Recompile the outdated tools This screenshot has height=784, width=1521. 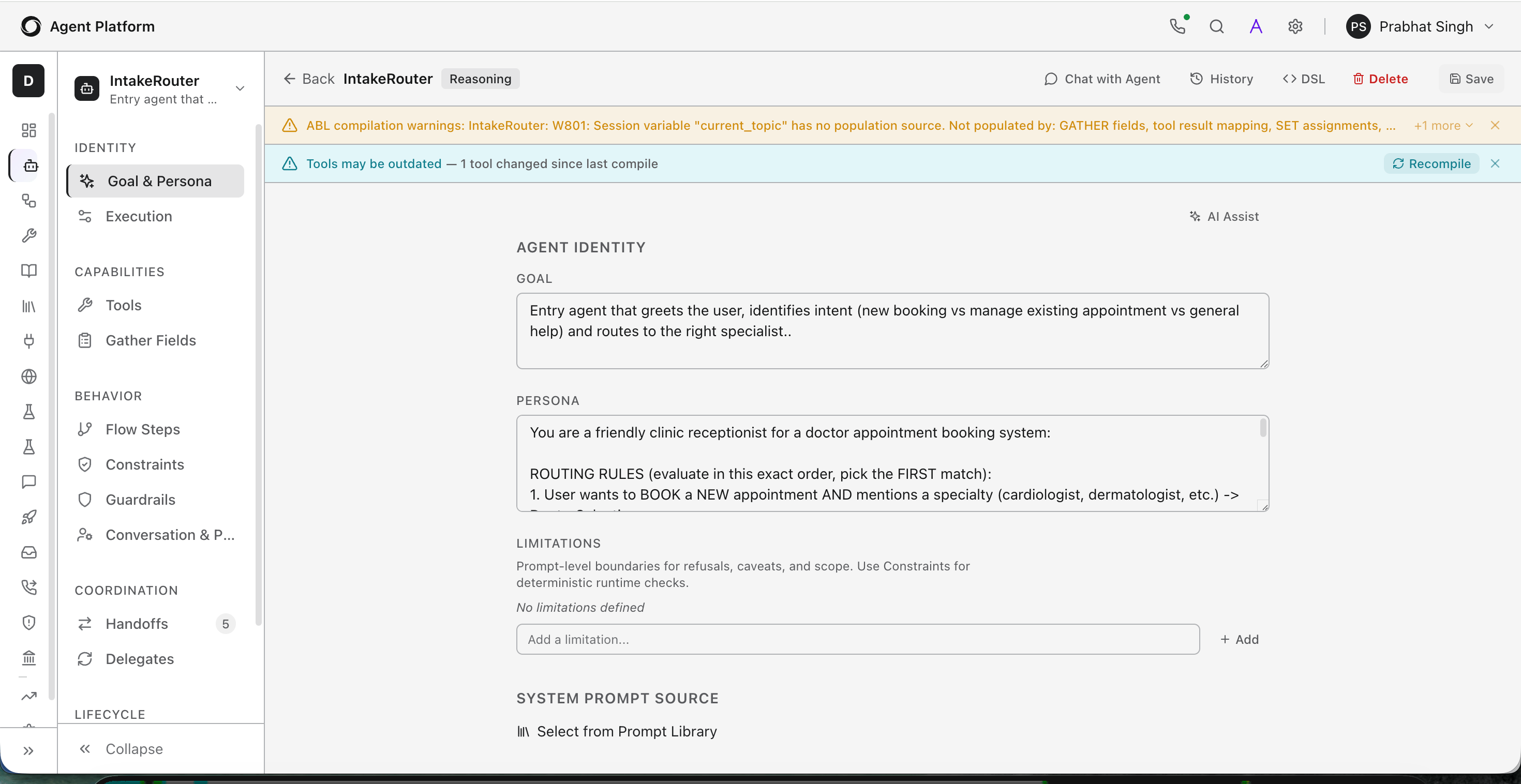(1431, 163)
